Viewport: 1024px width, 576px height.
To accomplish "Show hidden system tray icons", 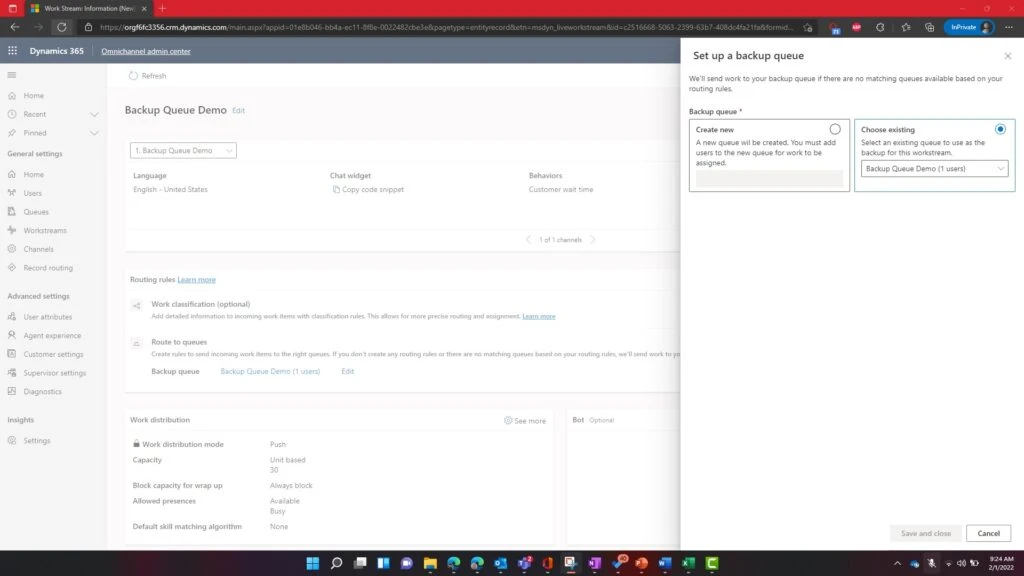I will point(897,563).
